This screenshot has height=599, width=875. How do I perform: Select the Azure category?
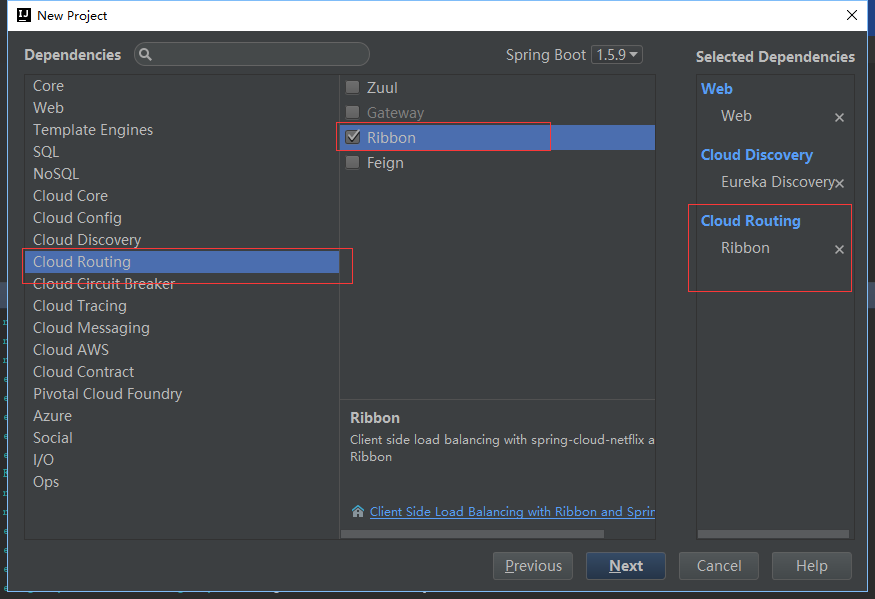182,416
